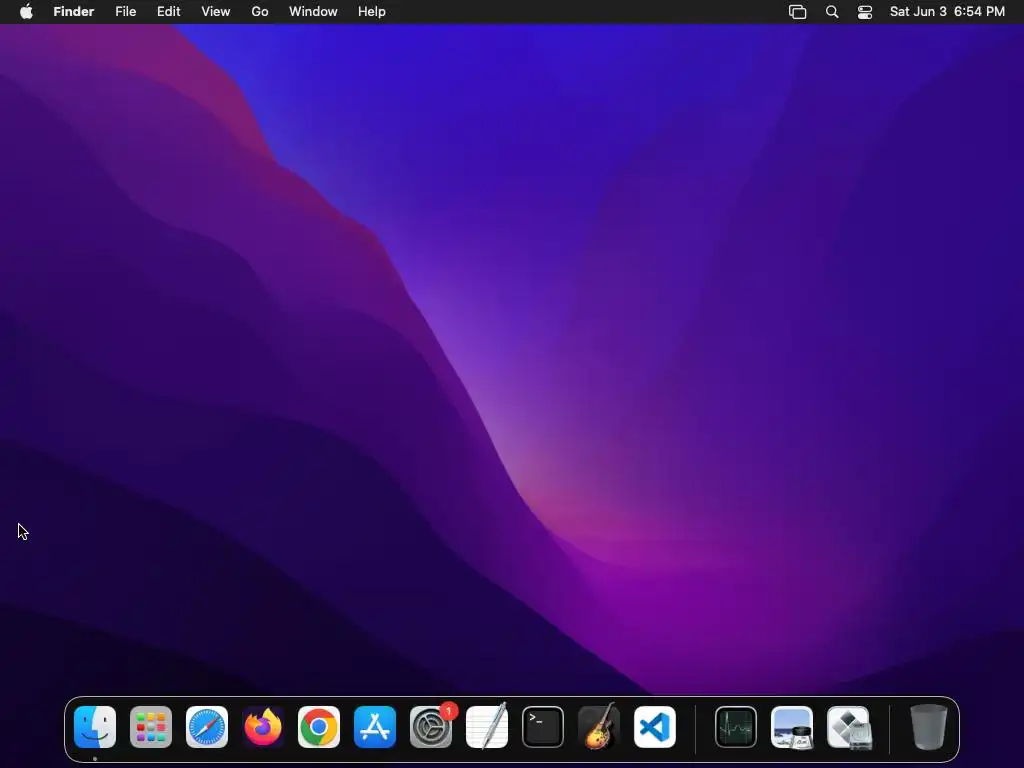Screen dimensions: 1024x768
Task: Launch Firefox from the Dock
Action: coord(263,727)
